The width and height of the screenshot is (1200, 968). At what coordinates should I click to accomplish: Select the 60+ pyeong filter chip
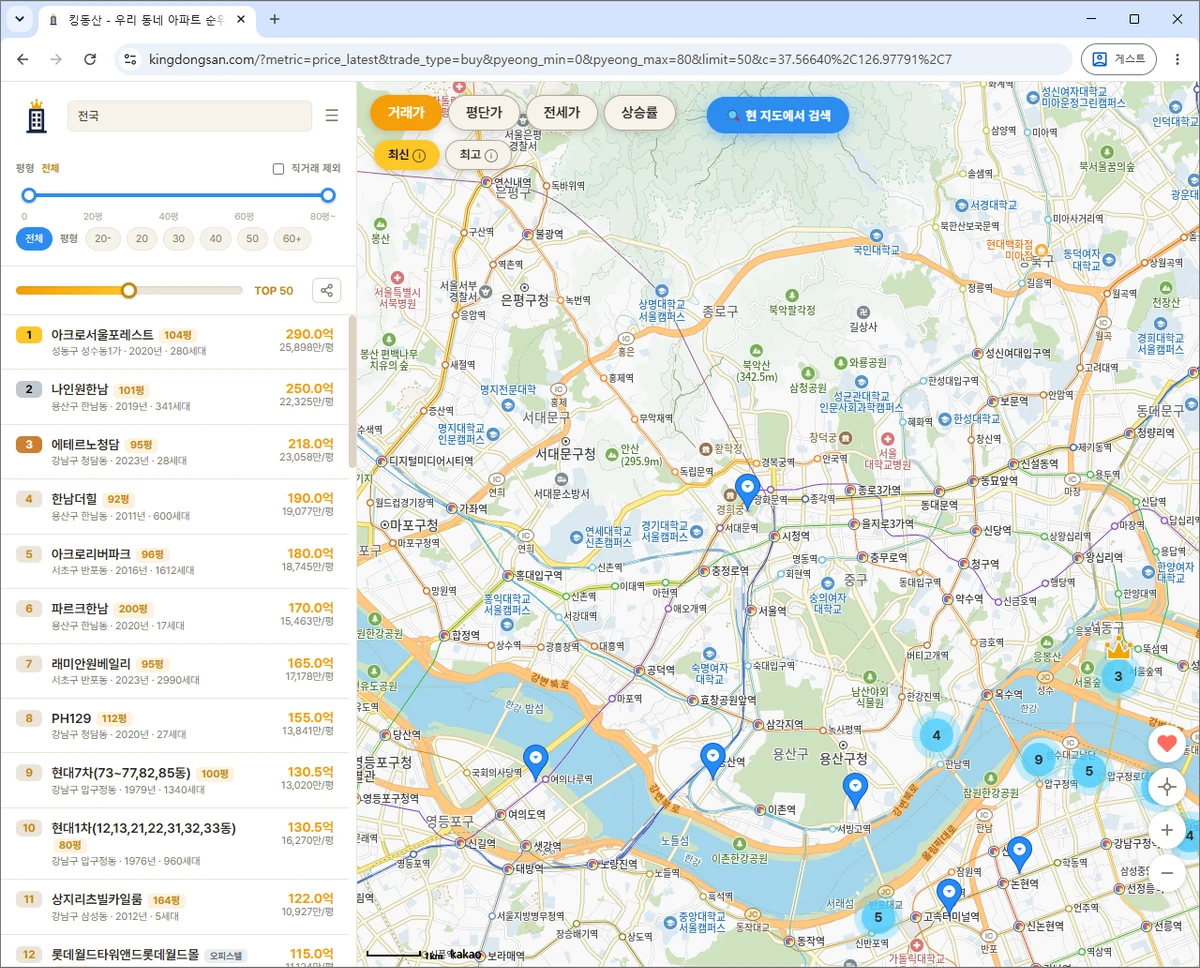(x=292, y=239)
